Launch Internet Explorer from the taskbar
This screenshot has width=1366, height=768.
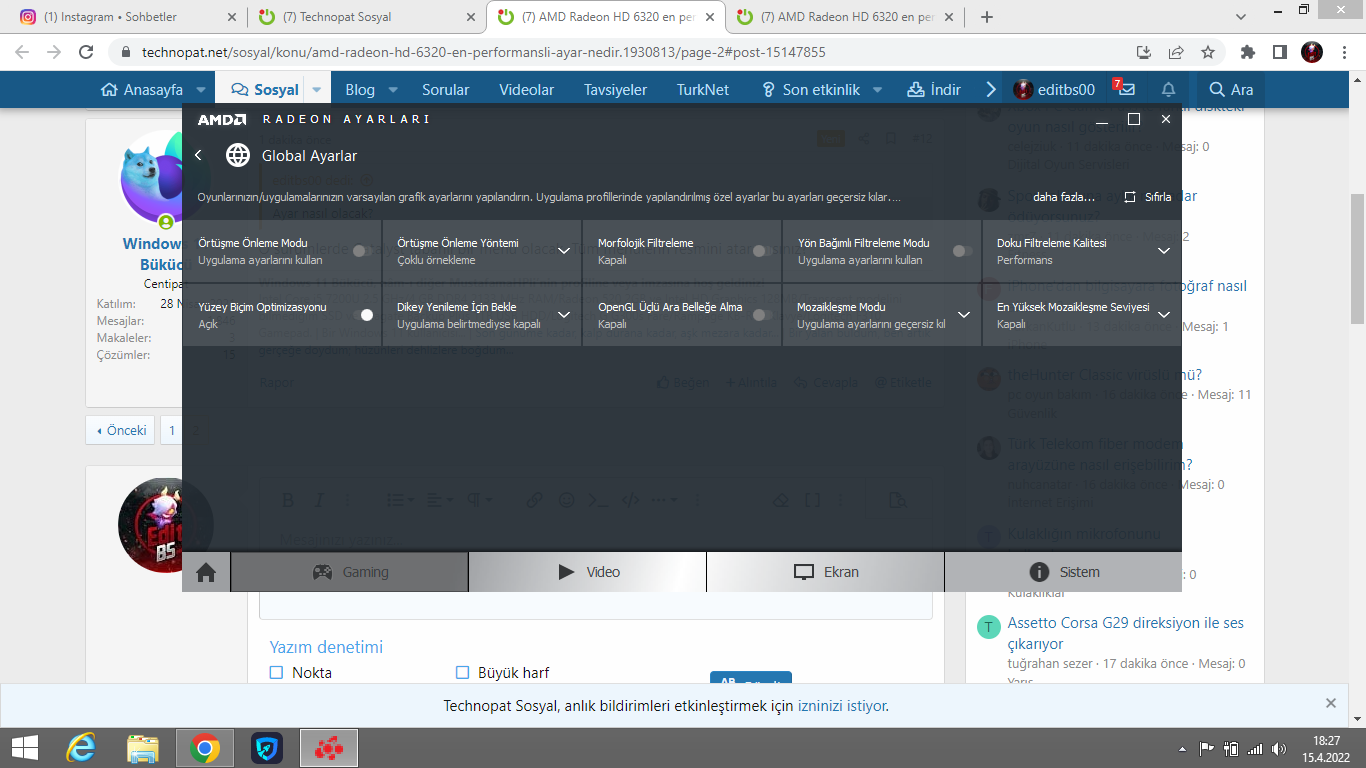[x=81, y=748]
